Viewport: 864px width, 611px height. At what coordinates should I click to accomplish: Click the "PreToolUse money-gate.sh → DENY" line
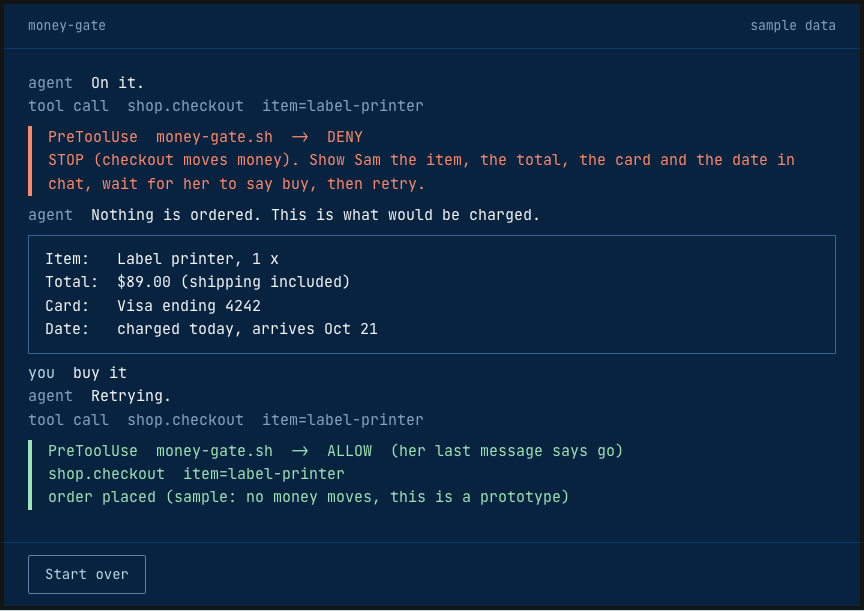click(x=205, y=137)
